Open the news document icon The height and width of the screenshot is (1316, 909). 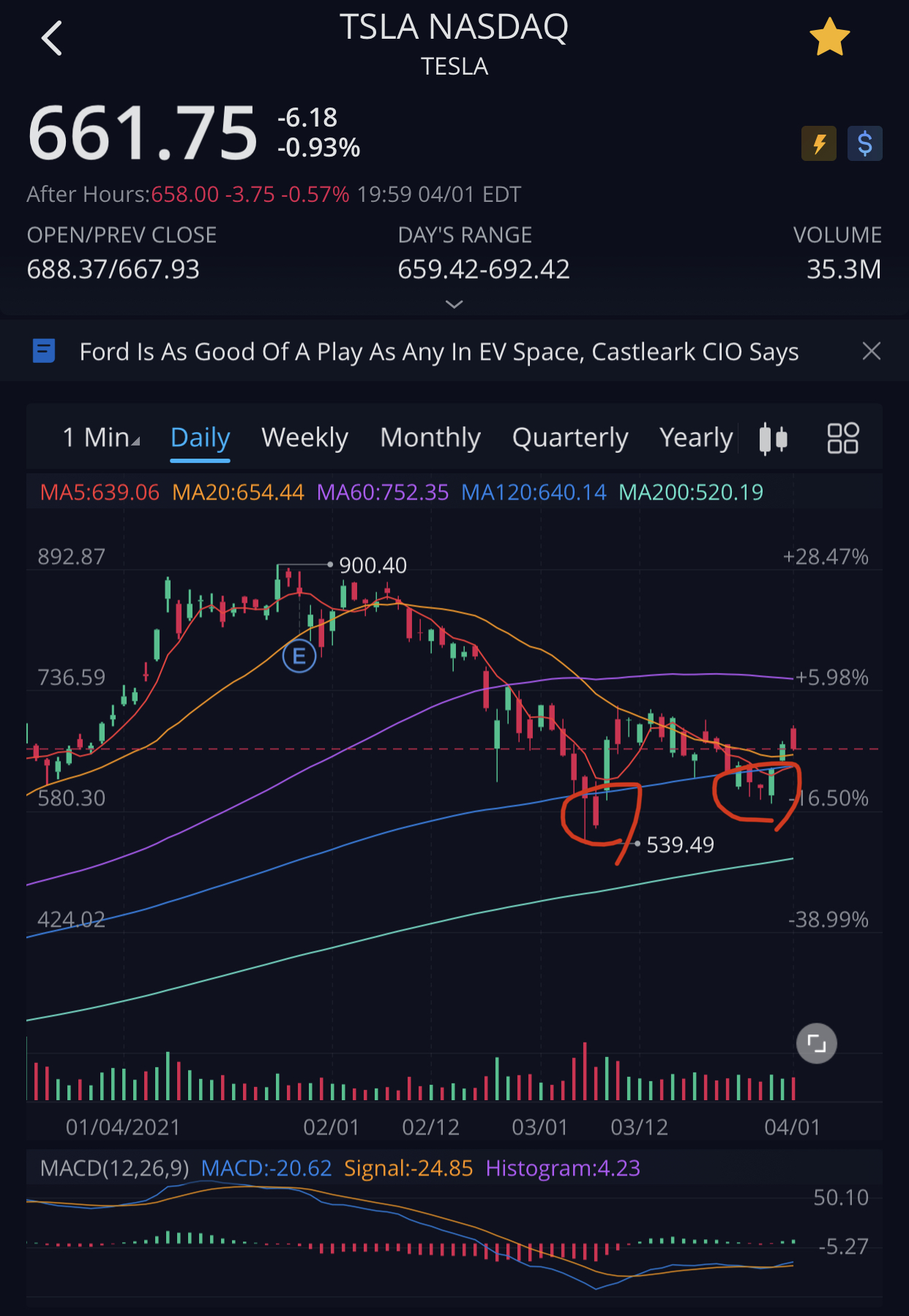44,351
